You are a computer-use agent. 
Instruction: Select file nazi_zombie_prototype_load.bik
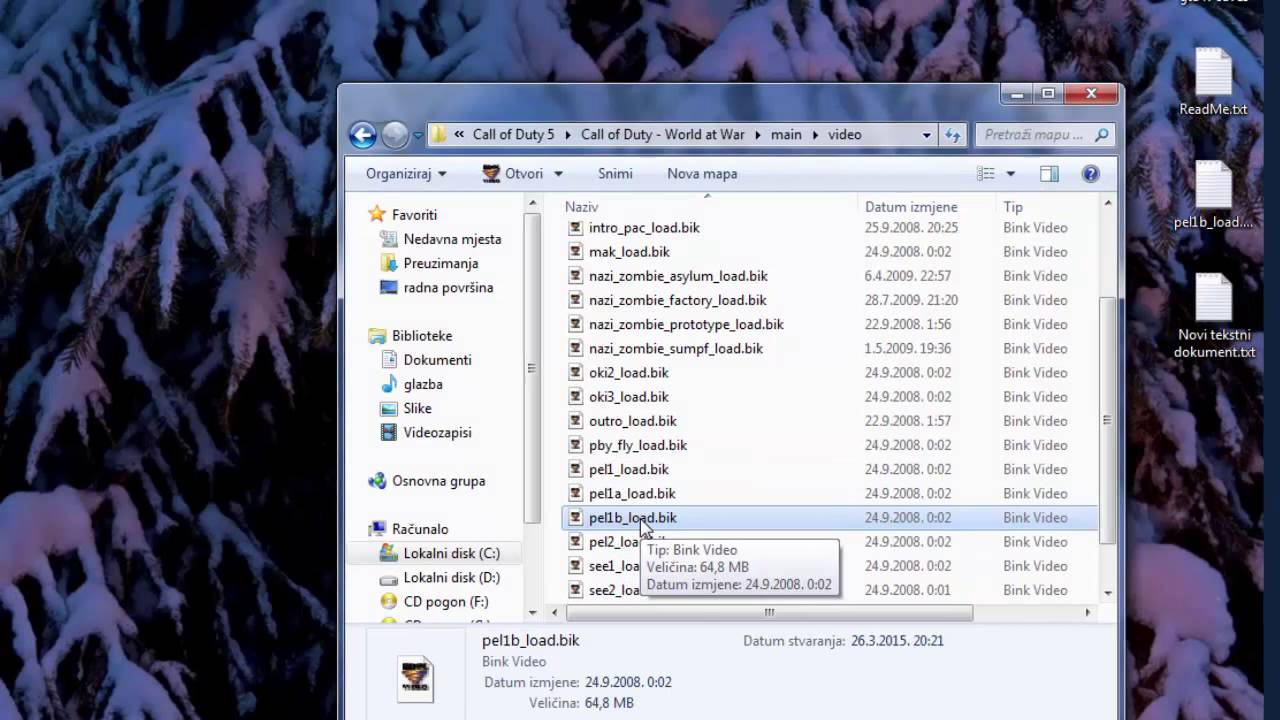(x=686, y=325)
